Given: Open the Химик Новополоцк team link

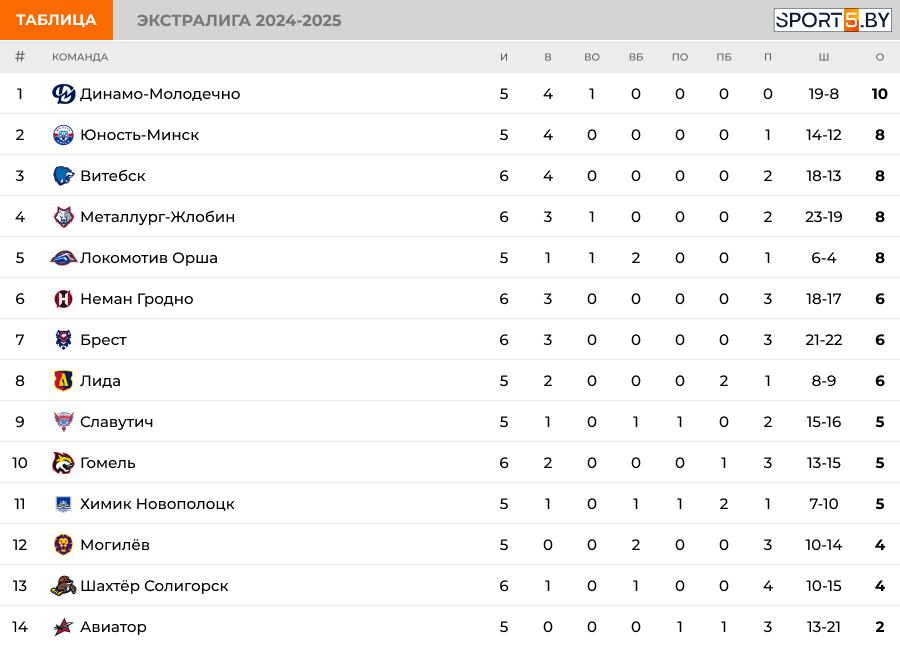Looking at the screenshot, I should click(157, 504).
